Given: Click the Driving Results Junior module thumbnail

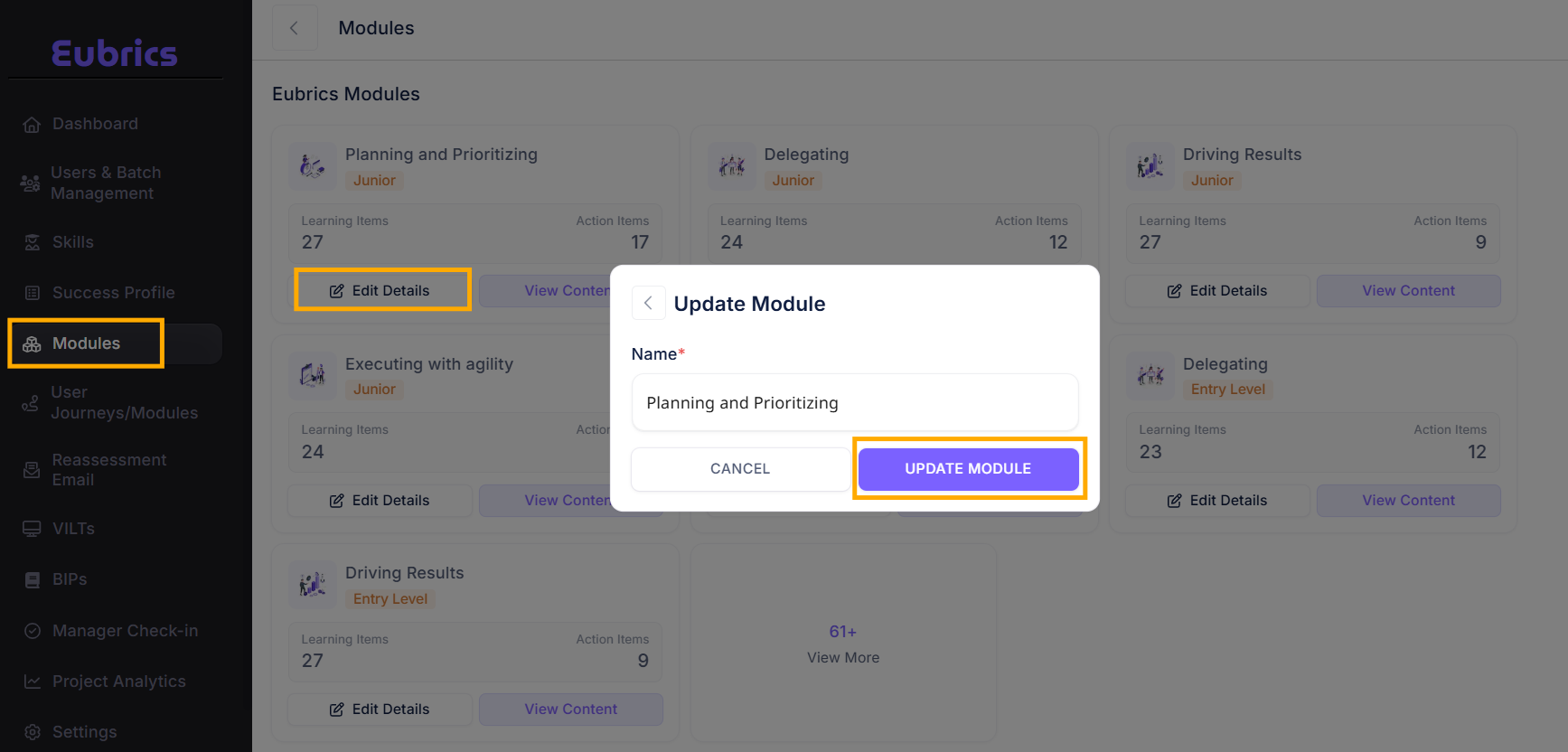Looking at the screenshot, I should coord(1150,166).
